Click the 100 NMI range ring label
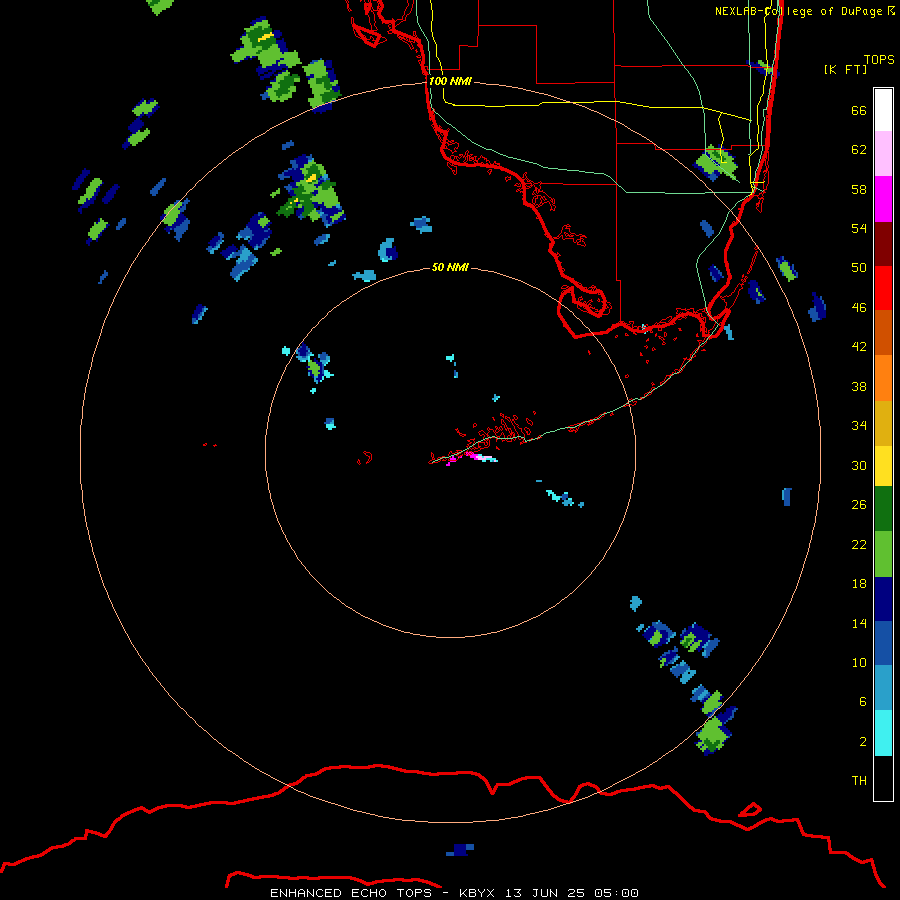 coord(450,81)
